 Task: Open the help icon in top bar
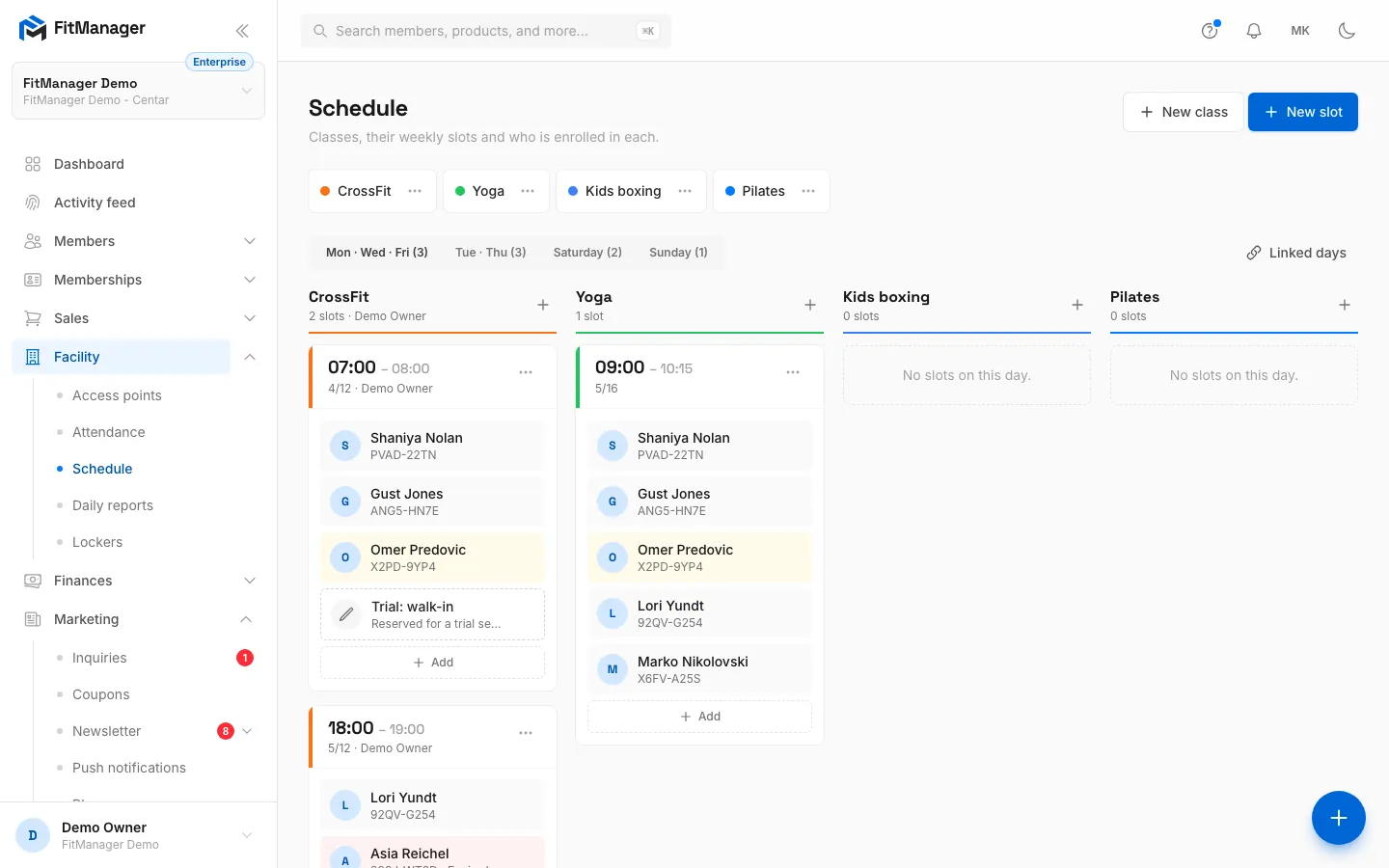[1210, 31]
